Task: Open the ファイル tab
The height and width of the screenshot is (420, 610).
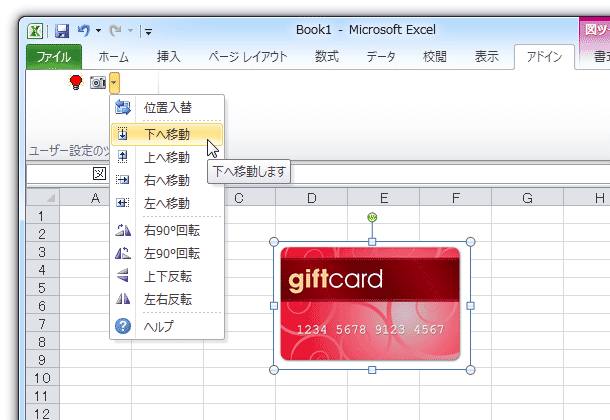Action: coord(54,57)
